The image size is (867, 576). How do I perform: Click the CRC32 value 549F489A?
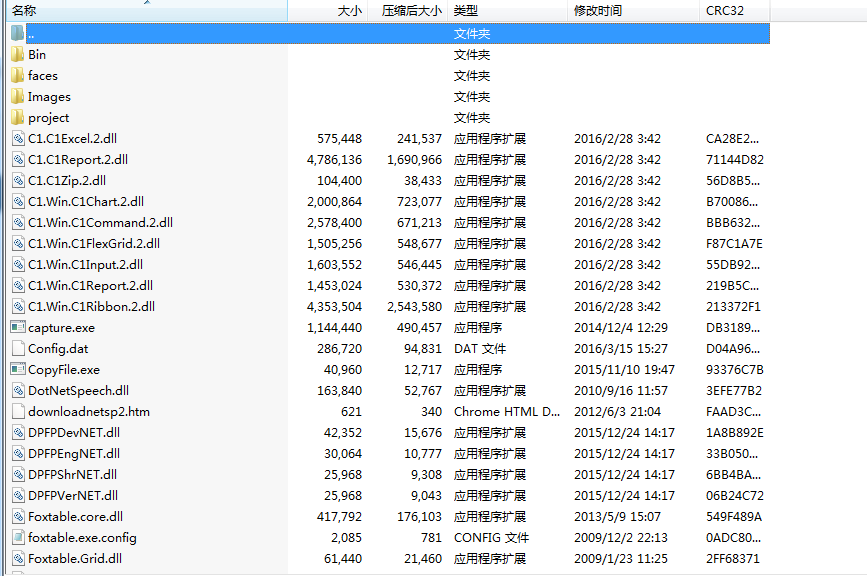(x=734, y=517)
